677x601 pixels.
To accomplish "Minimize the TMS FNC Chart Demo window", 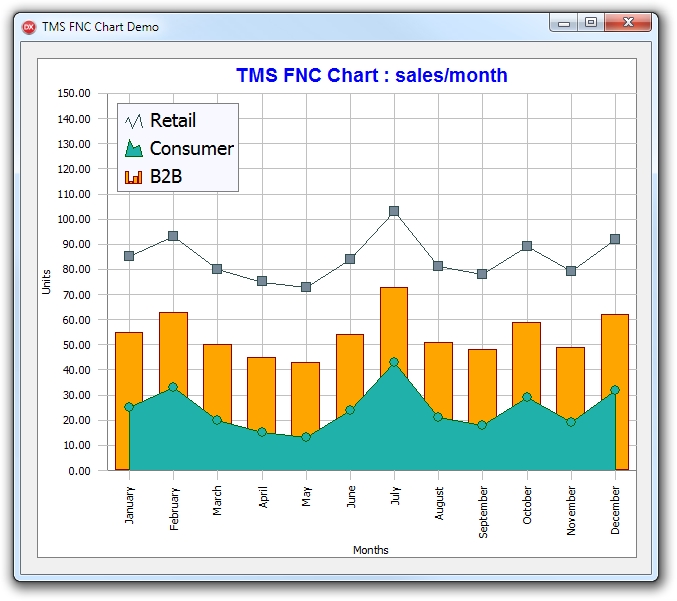I will (x=564, y=23).
